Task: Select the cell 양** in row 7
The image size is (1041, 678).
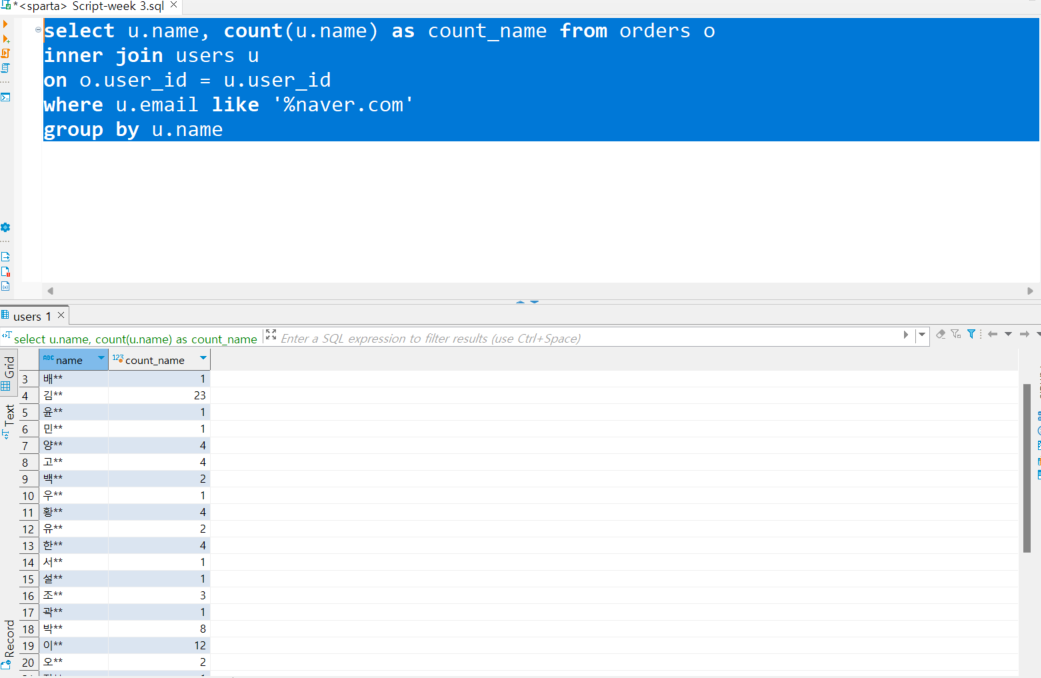Action: click(x=74, y=445)
